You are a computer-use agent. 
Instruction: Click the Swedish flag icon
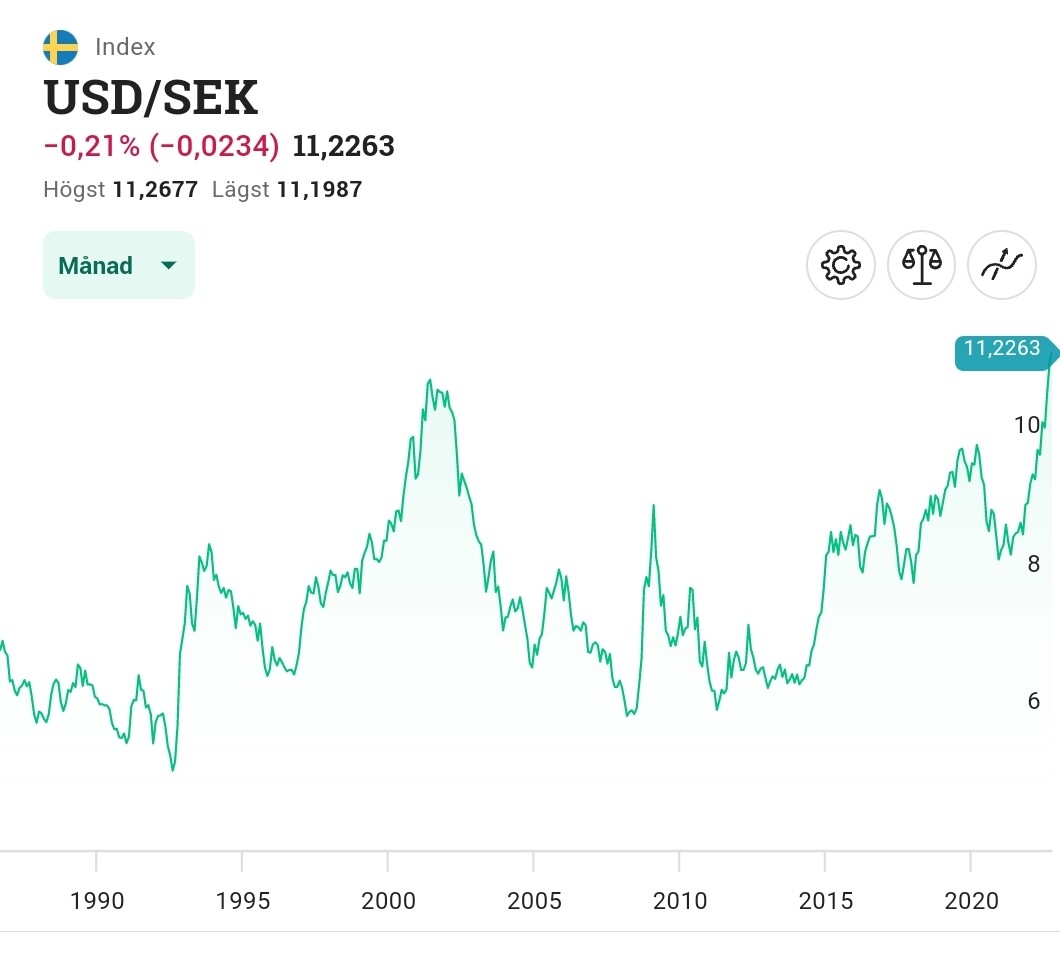click(60, 47)
